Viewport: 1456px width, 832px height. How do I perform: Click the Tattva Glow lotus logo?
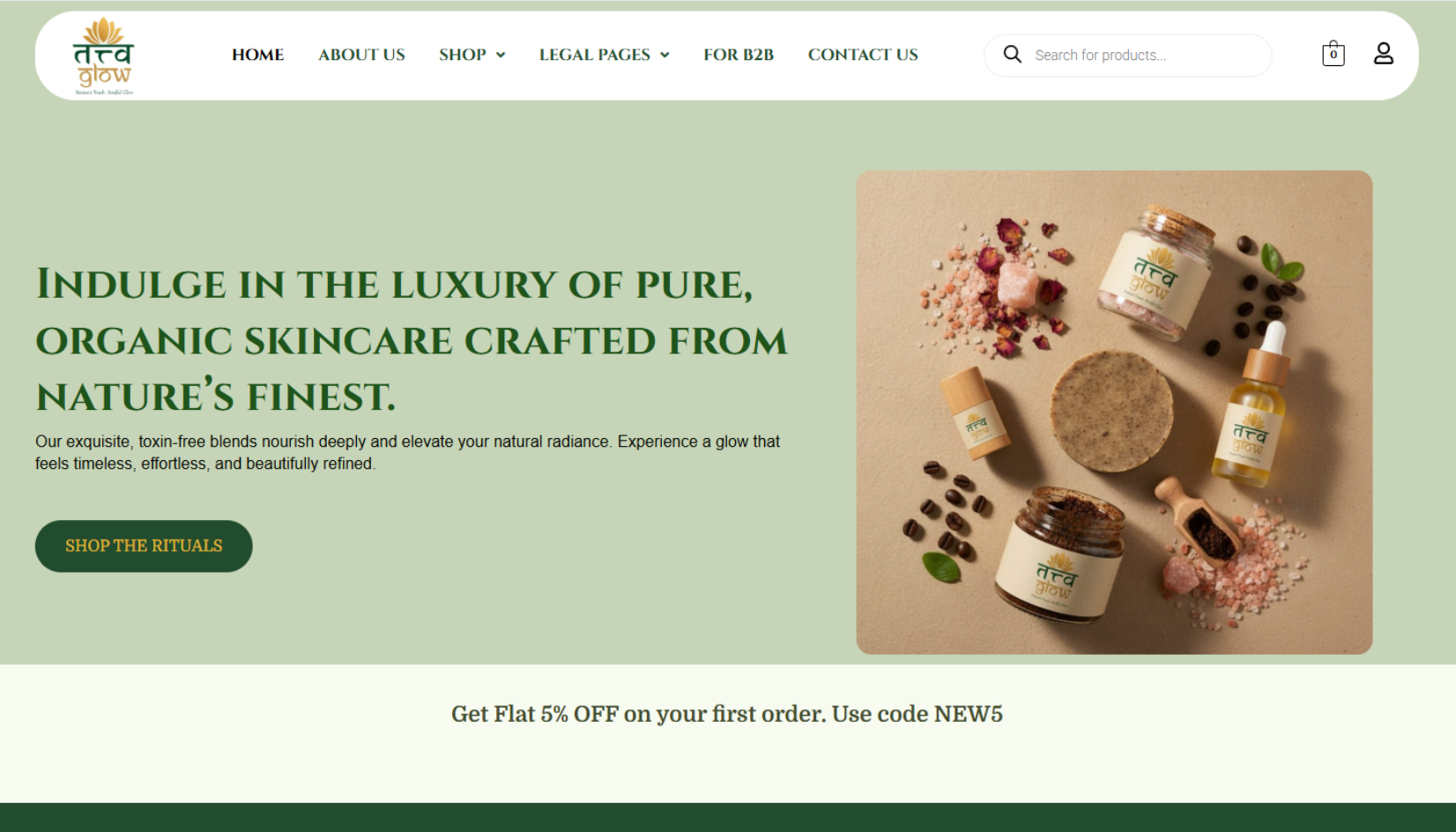tap(103, 56)
